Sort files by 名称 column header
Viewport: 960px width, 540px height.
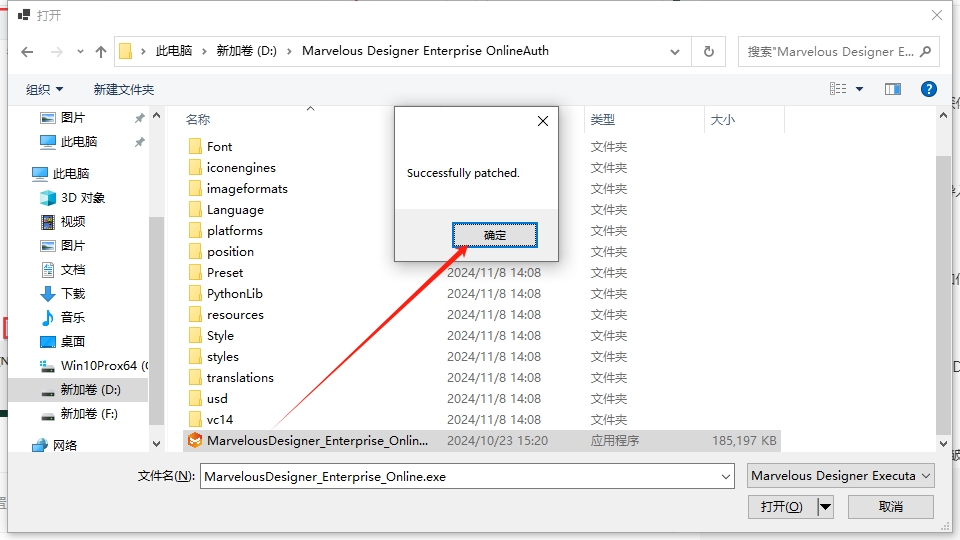(198, 119)
